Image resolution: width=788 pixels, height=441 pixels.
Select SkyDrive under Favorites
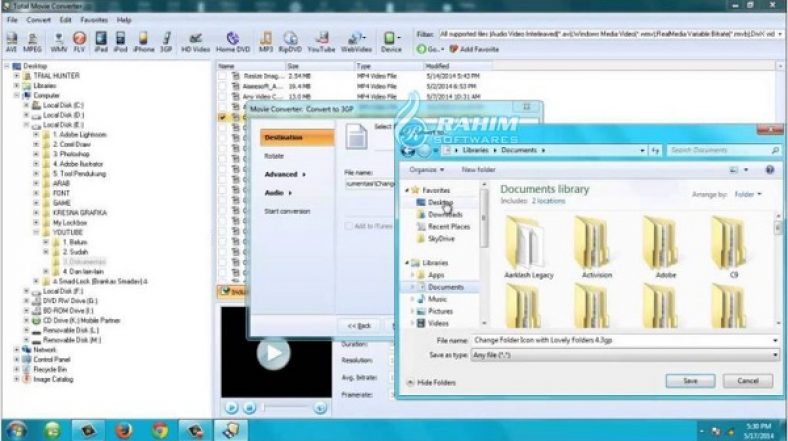point(436,239)
